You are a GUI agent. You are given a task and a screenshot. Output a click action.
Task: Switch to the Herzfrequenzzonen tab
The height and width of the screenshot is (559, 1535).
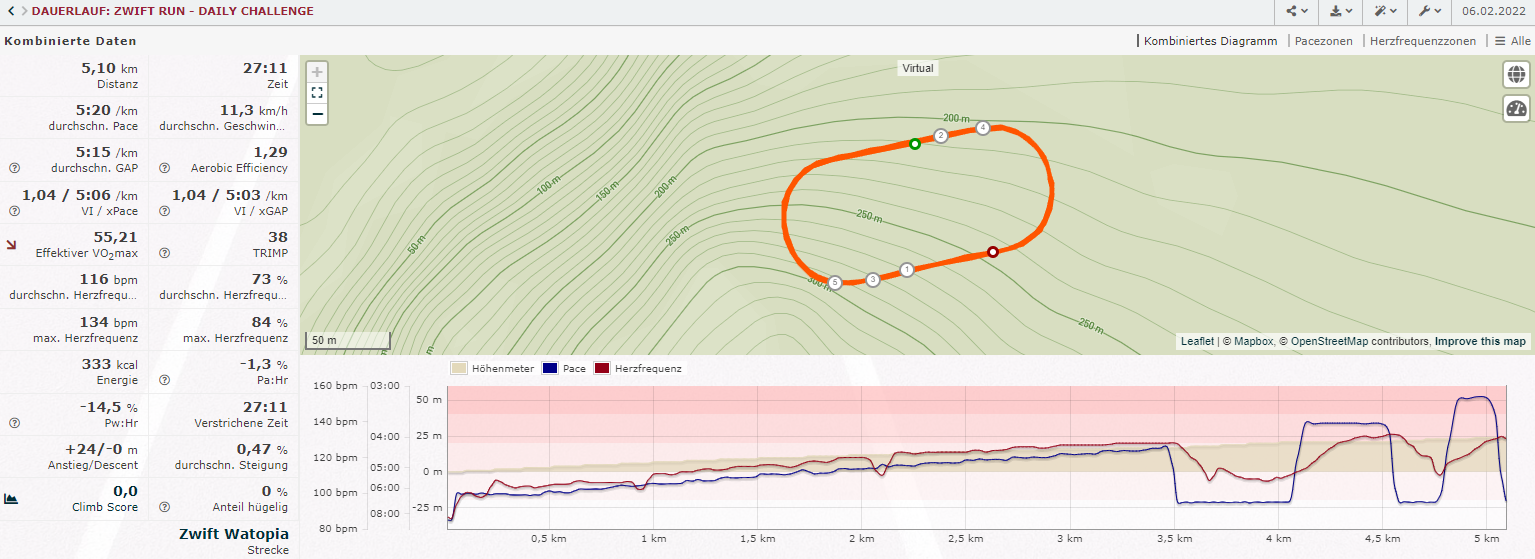click(x=1422, y=41)
